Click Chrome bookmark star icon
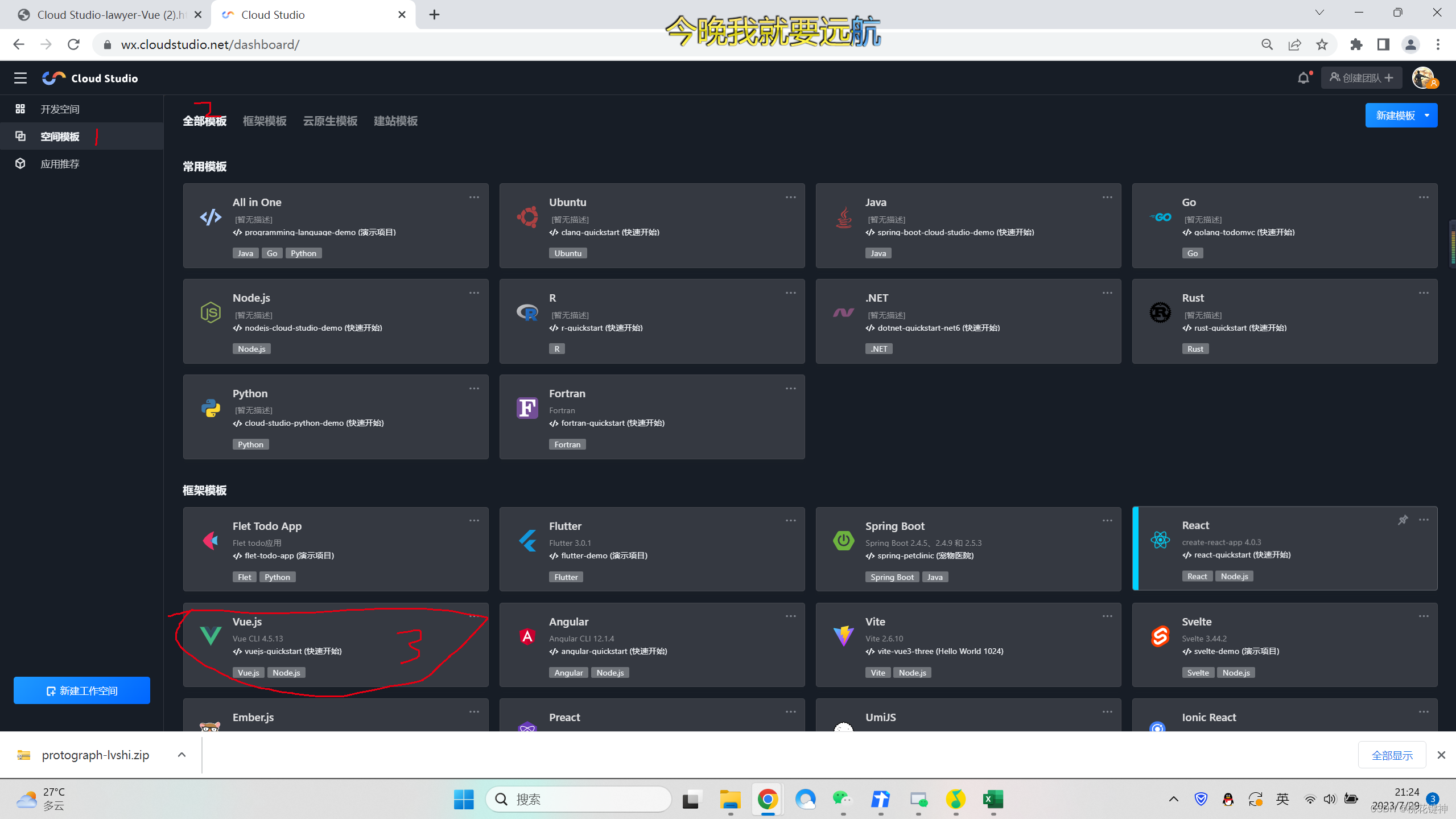The image size is (1456, 819). [1322, 44]
